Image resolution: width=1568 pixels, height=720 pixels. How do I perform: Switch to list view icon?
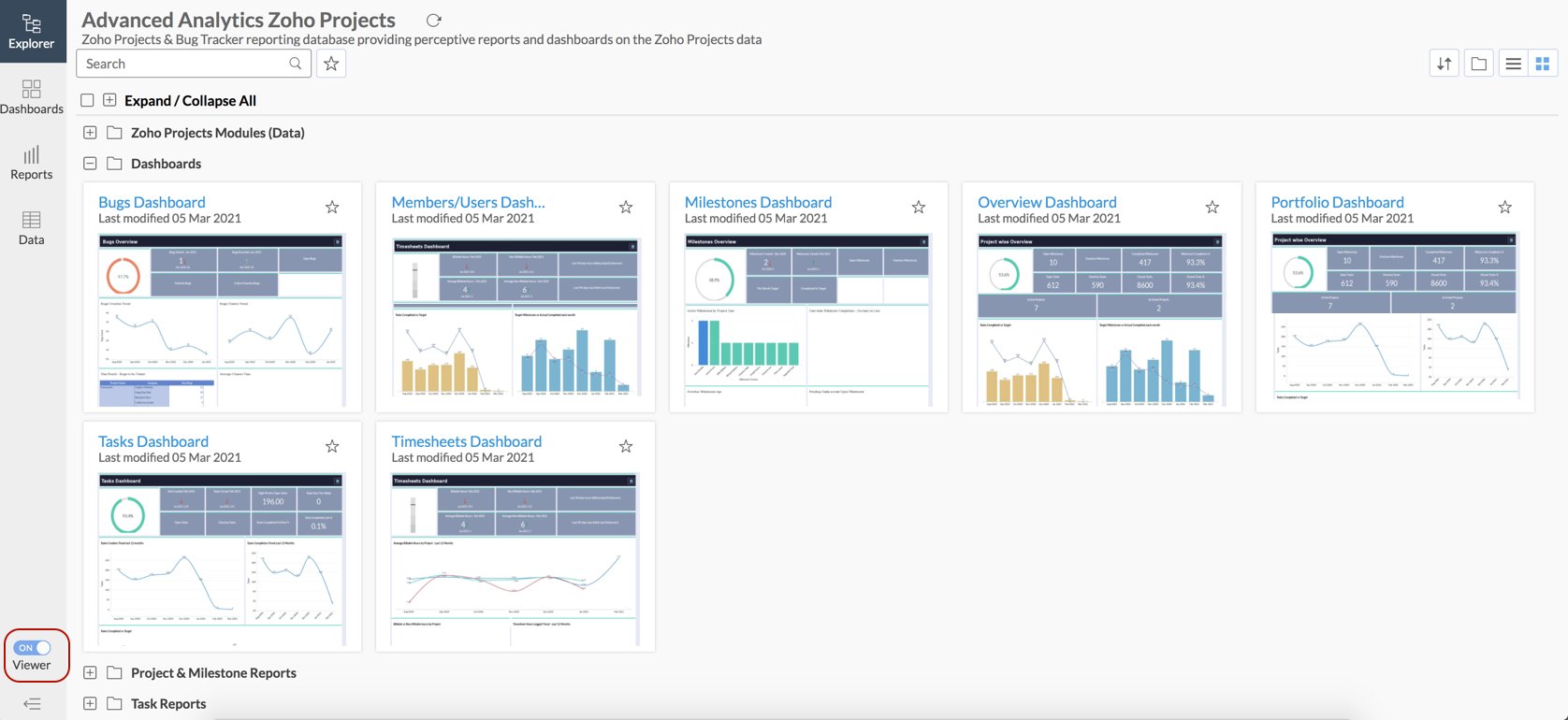[1513, 64]
